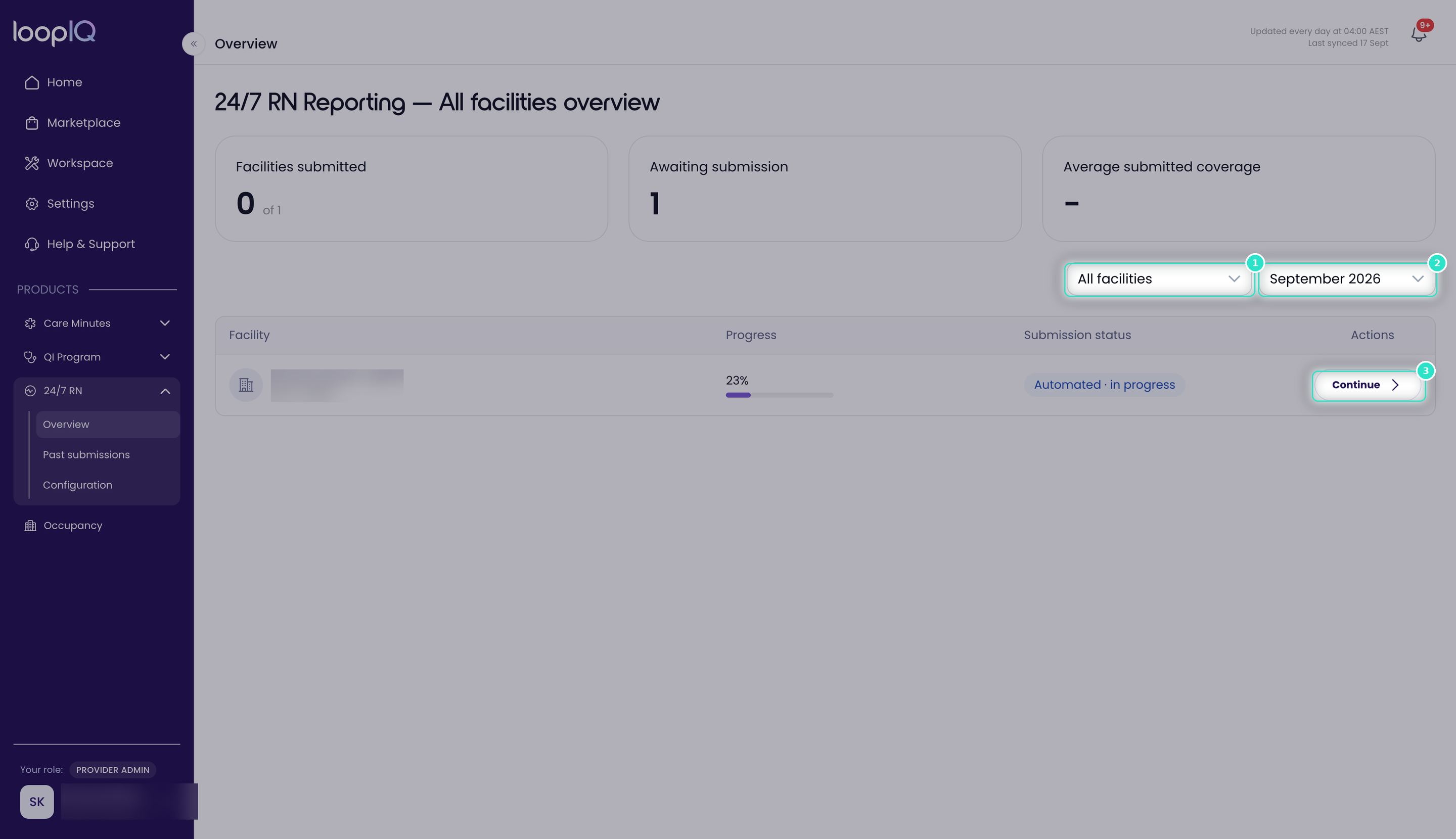Click the blurred facility name in the row
The image size is (1456, 839).
click(x=337, y=386)
